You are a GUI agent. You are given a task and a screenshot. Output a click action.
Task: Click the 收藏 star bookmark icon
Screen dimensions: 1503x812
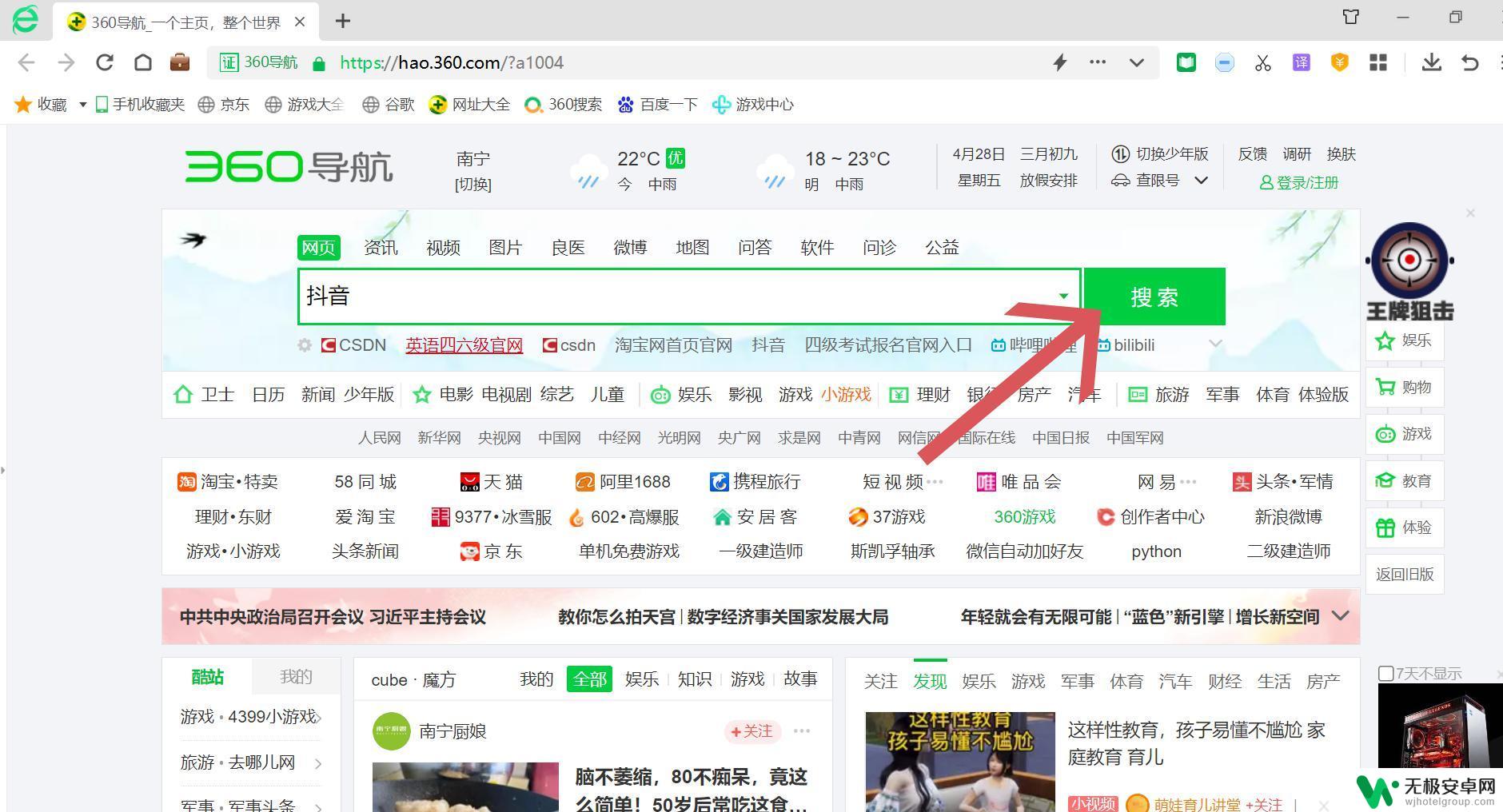pyautogui.click(x=24, y=104)
